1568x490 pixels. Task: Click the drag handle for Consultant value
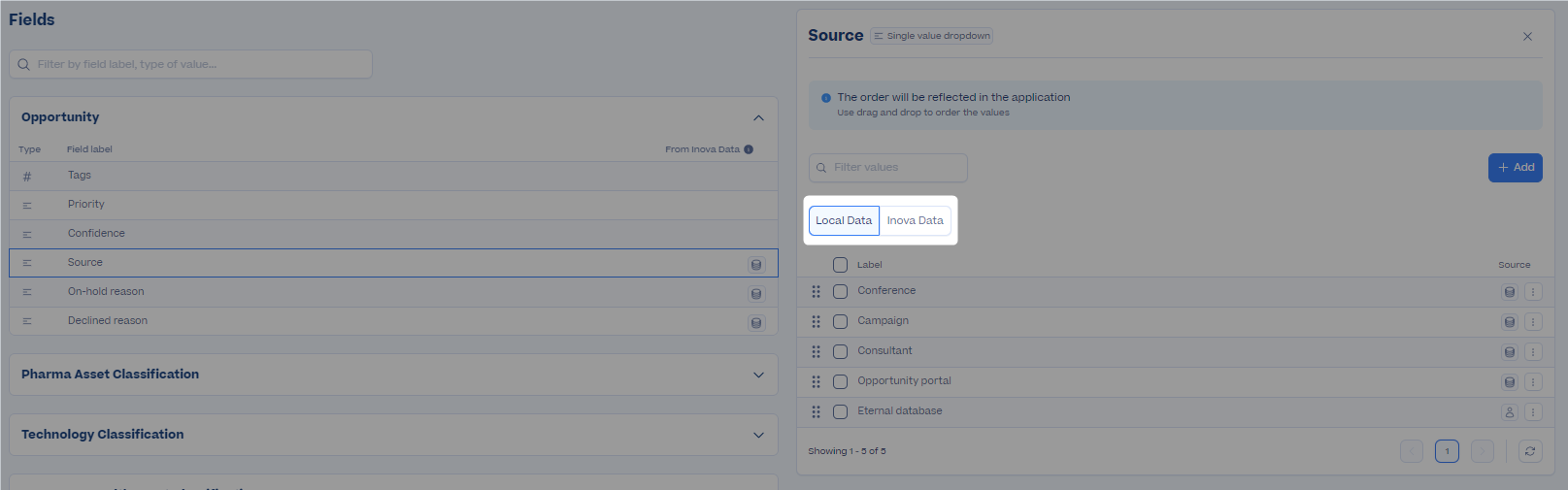pos(817,352)
